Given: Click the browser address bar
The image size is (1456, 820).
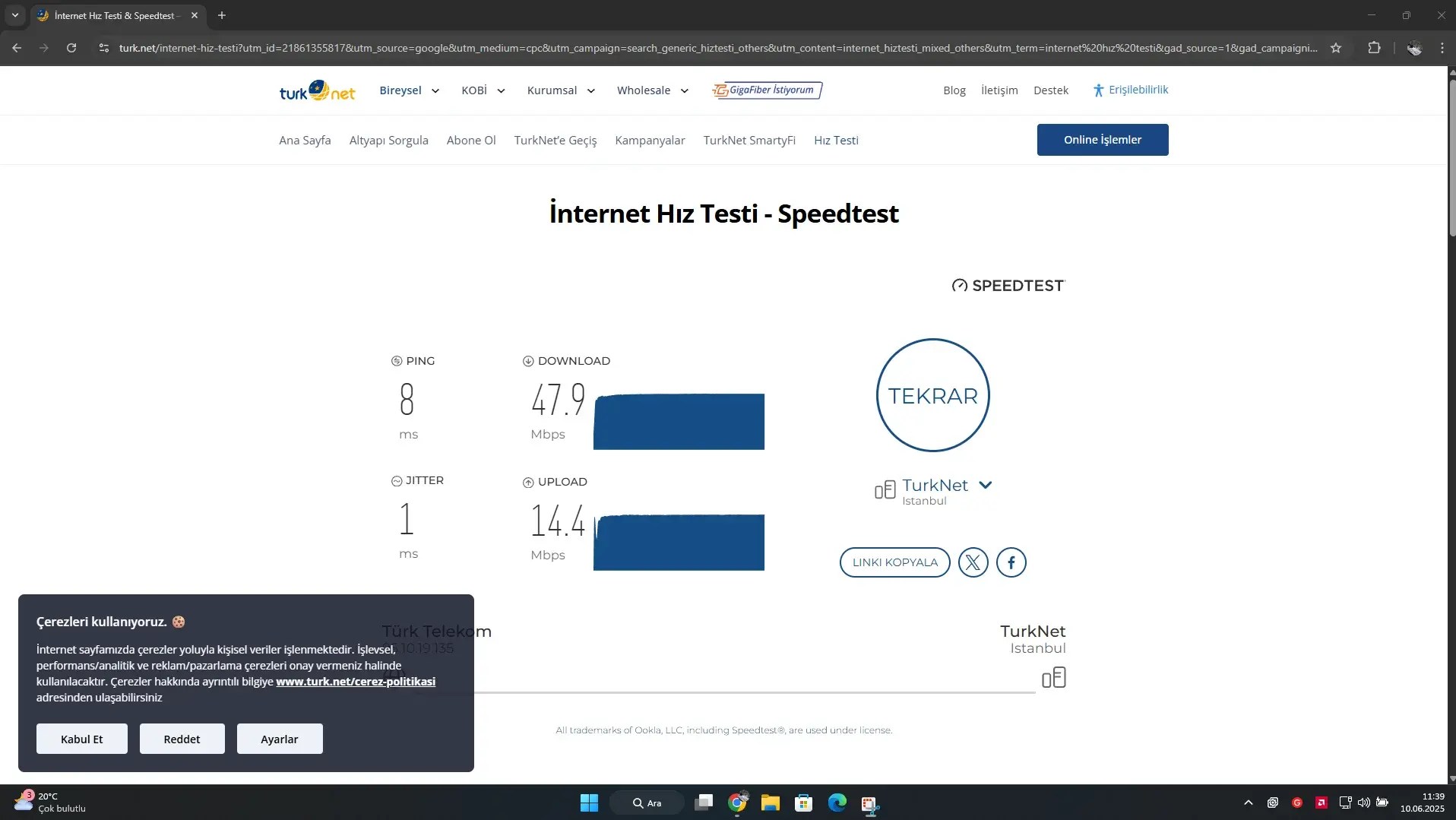Looking at the screenshot, I should 718,48.
